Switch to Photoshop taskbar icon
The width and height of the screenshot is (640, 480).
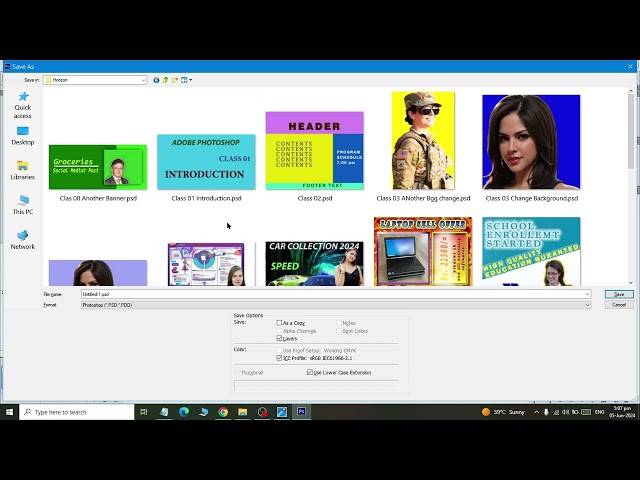[301, 411]
